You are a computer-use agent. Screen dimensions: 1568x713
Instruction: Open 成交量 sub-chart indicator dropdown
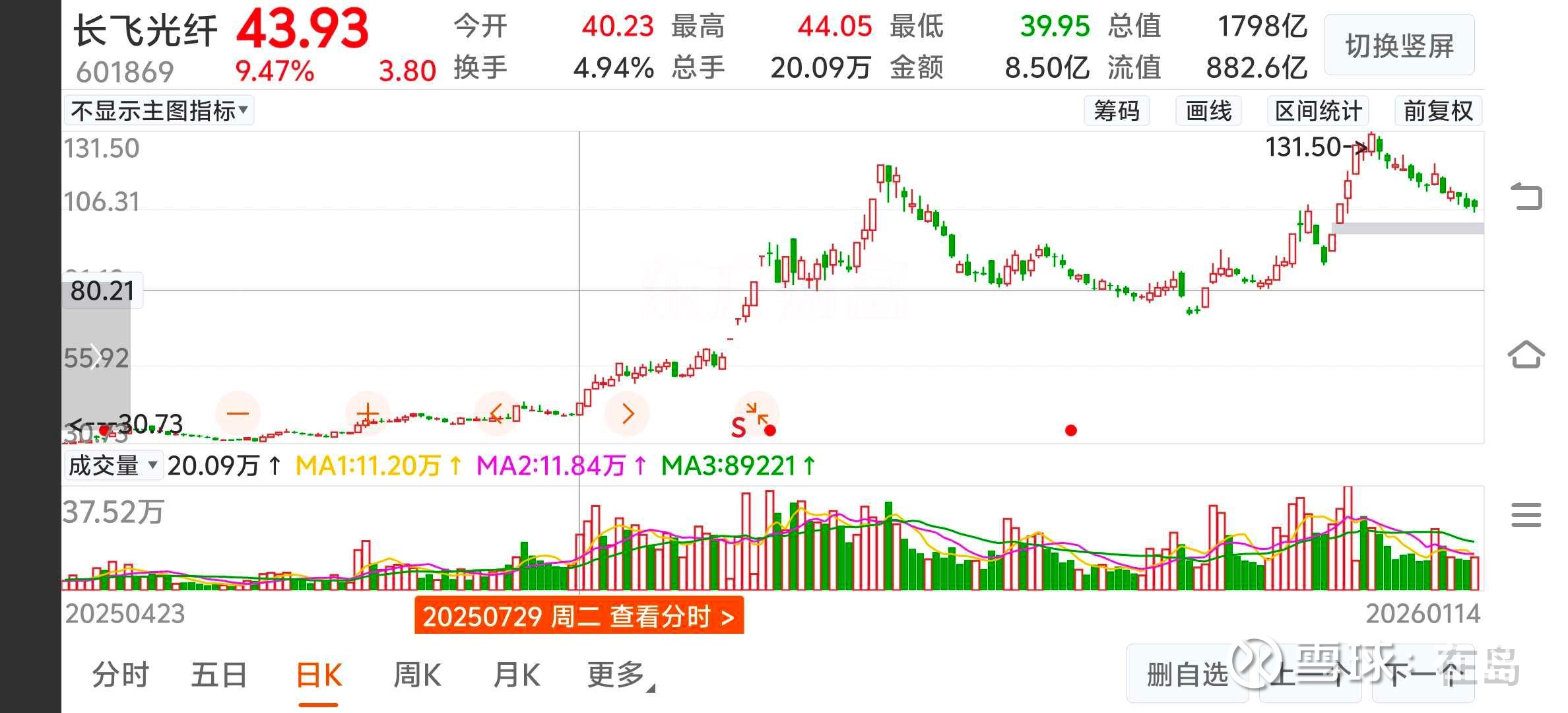click(x=113, y=465)
